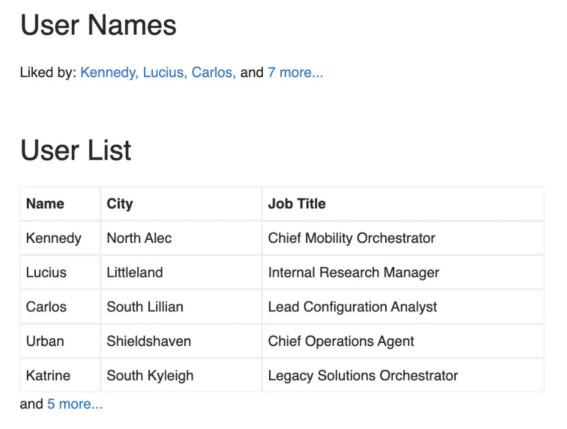This screenshot has width=567, height=429.
Task: Select the Chief Mobility Orchestrator cell
Action: point(403,238)
